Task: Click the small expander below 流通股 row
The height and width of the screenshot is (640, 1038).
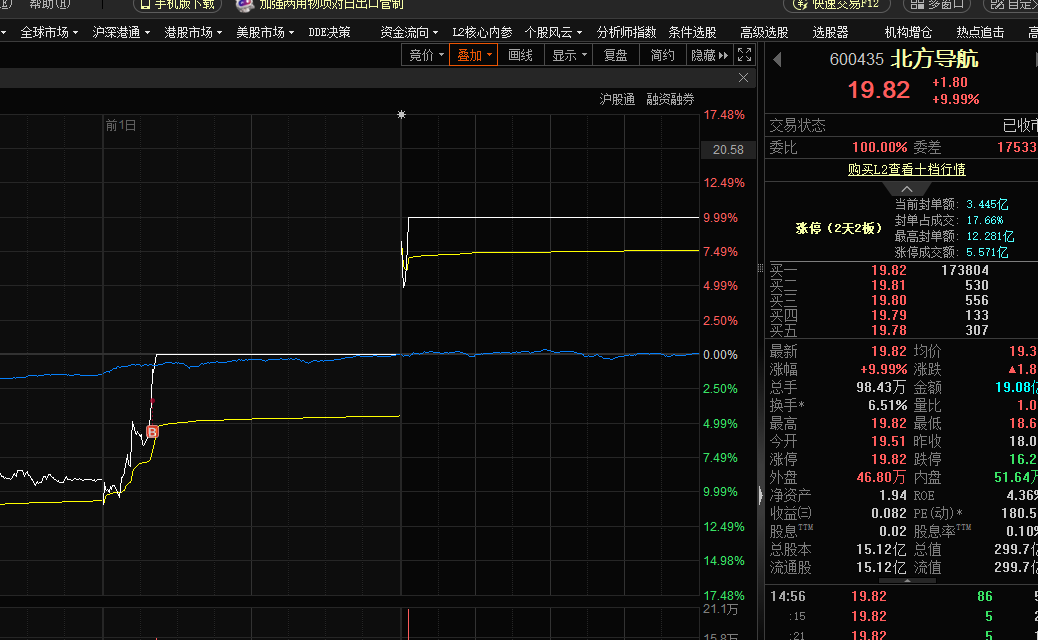Action: (907, 580)
